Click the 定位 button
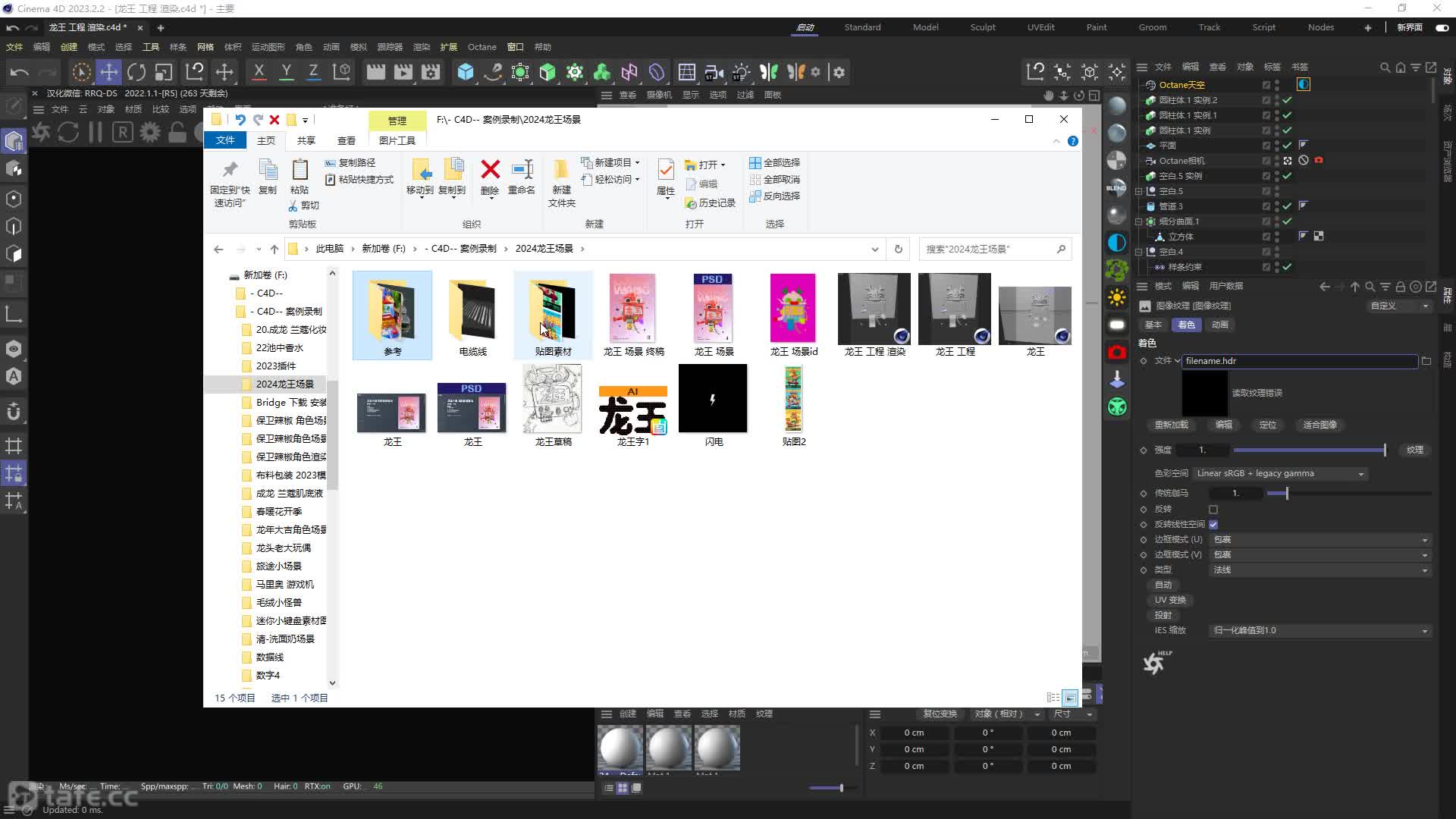The width and height of the screenshot is (1456, 819). pyautogui.click(x=1267, y=425)
